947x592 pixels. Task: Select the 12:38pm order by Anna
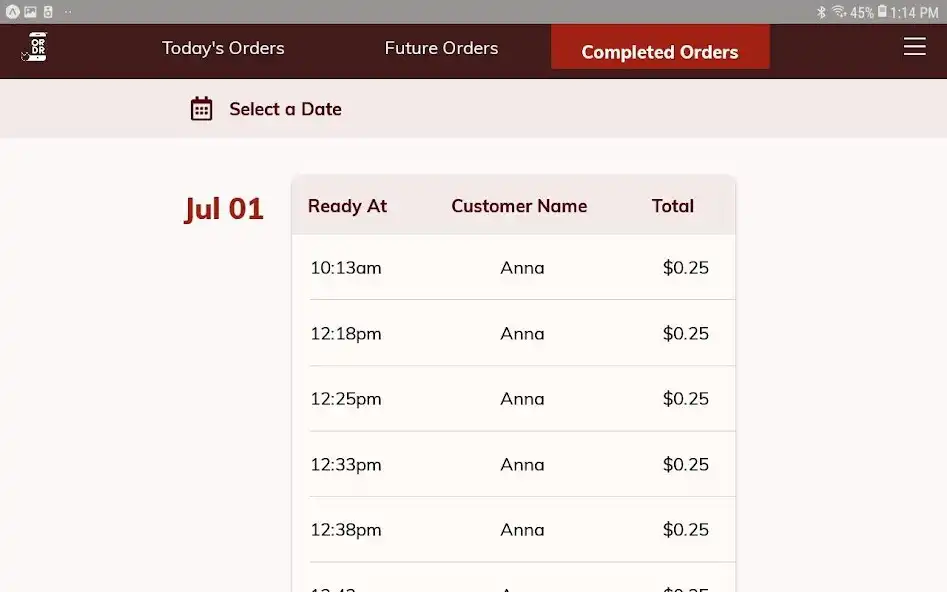tap(520, 530)
